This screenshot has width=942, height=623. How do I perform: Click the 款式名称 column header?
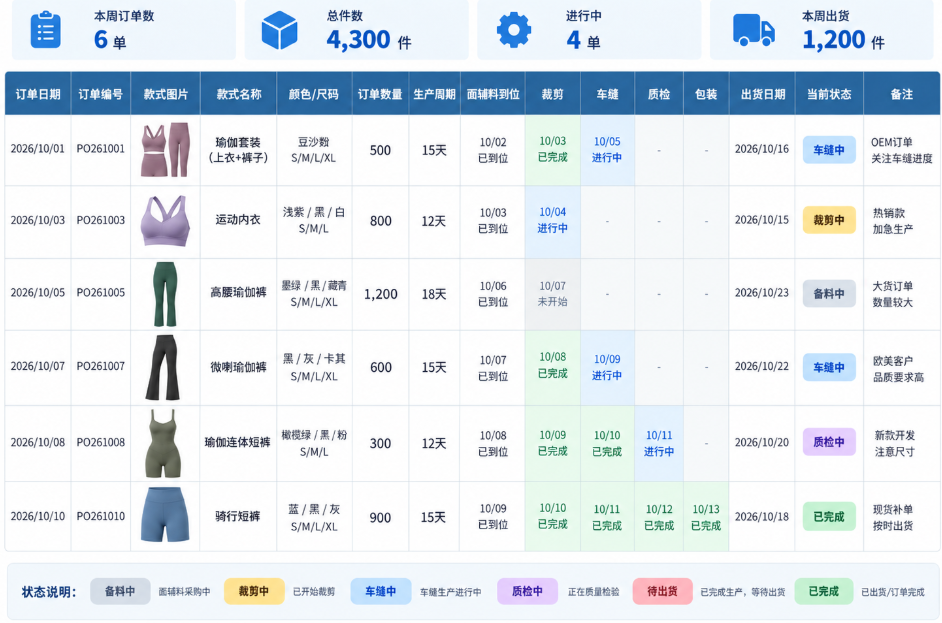[x=239, y=94]
